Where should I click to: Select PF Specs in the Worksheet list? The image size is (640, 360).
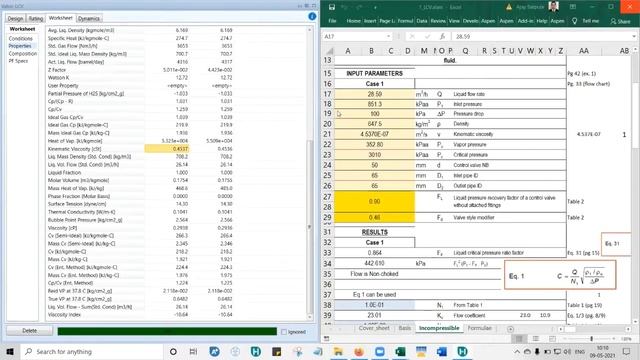tap(18, 61)
